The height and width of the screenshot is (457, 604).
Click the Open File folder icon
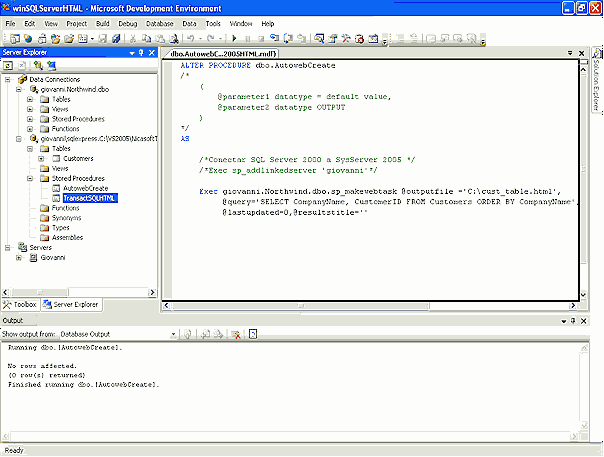69,38
